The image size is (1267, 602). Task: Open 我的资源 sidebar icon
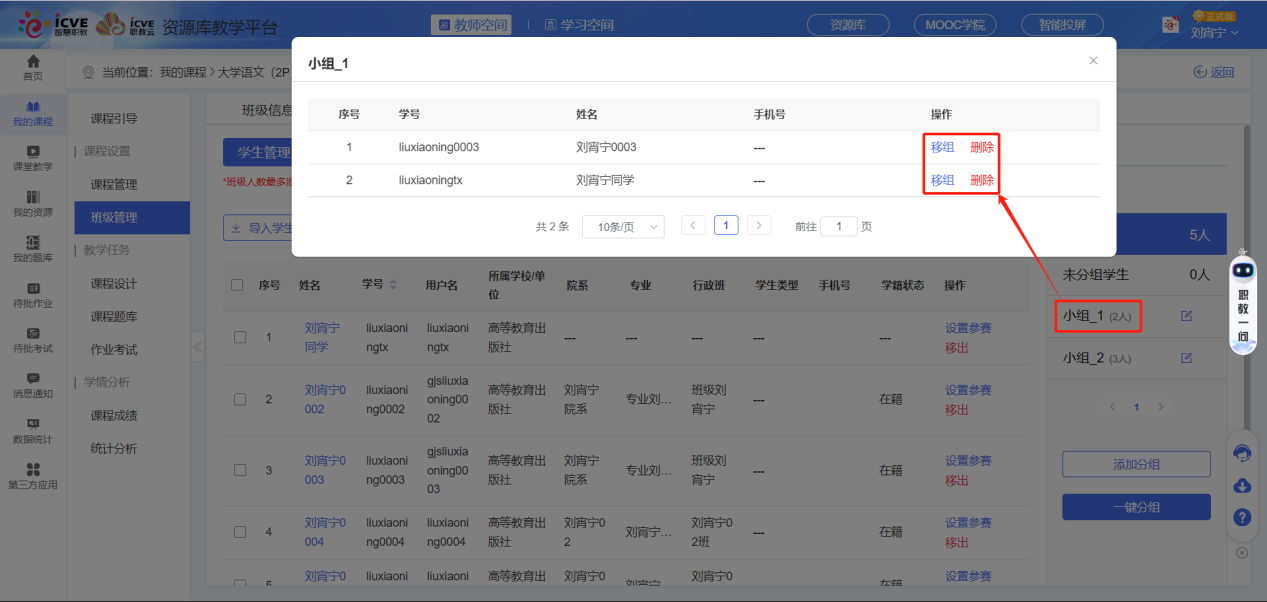tap(33, 202)
